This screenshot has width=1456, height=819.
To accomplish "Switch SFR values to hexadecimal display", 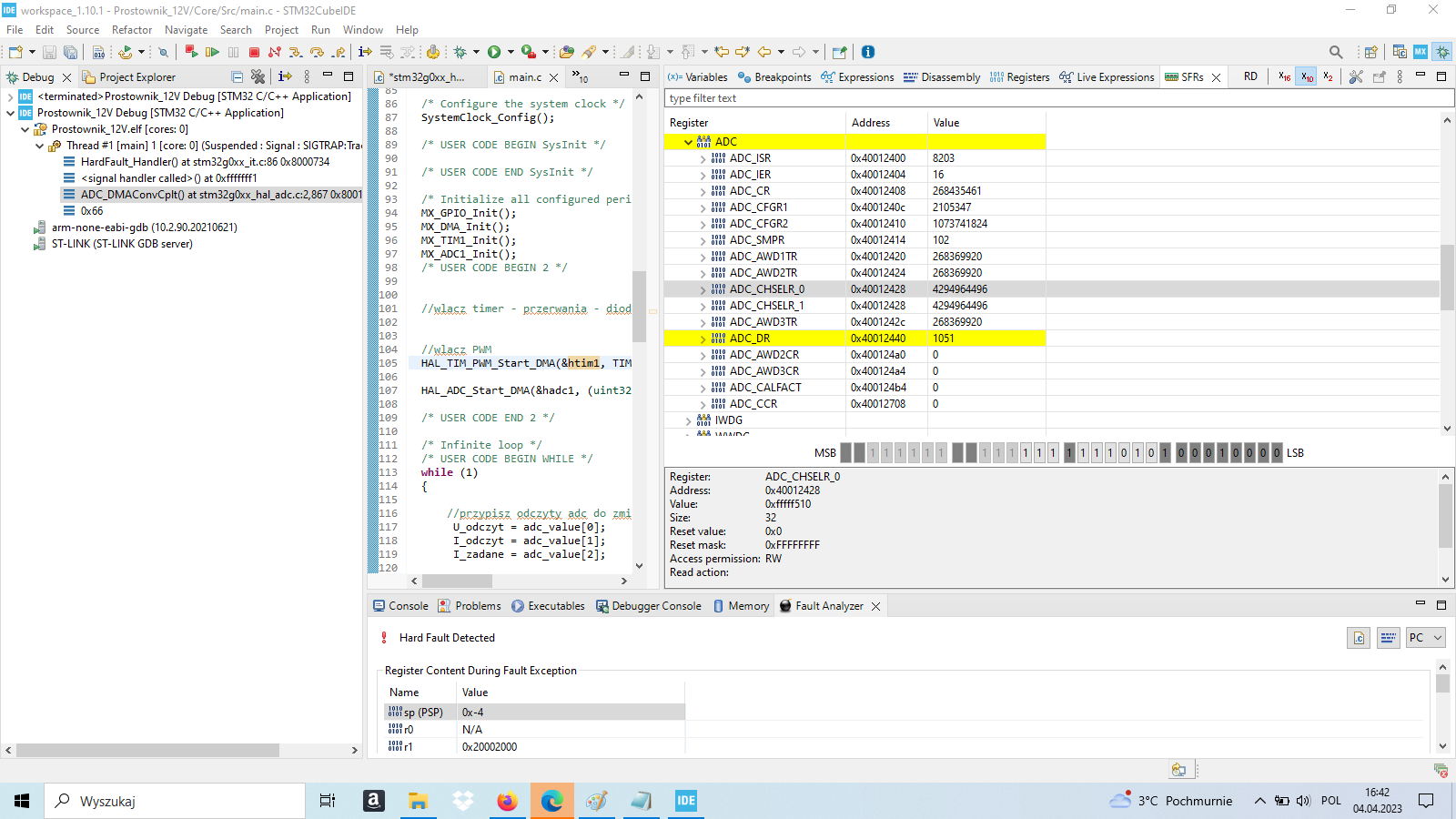I will pyautogui.click(x=1283, y=76).
